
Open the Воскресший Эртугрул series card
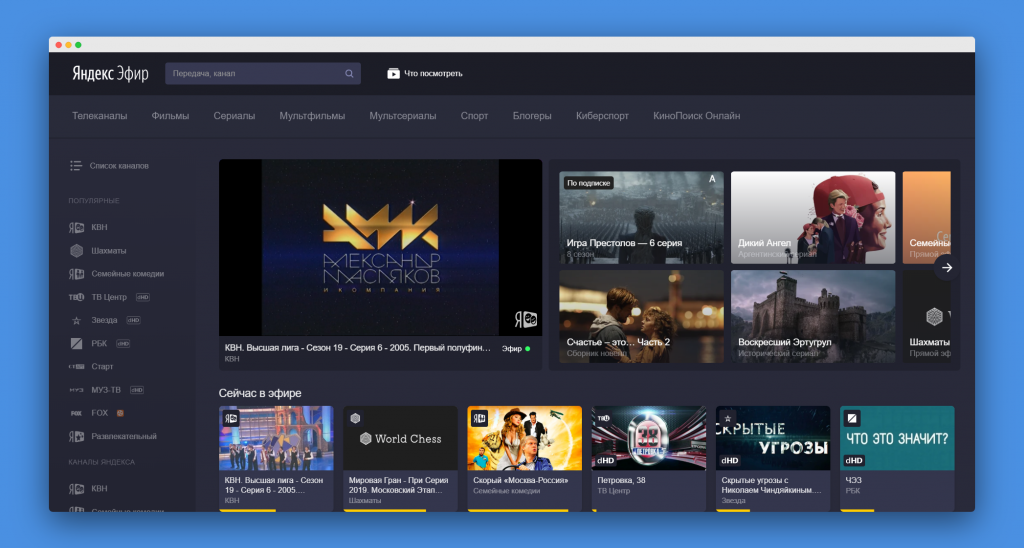(x=813, y=316)
